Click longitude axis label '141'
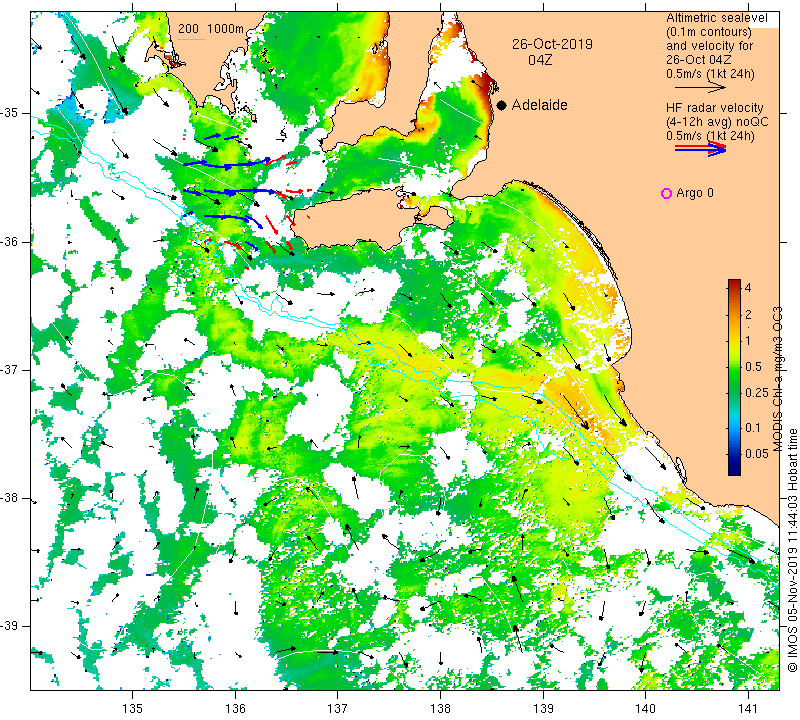Image resolution: width=800 pixels, height=720 pixels. tap(748, 708)
